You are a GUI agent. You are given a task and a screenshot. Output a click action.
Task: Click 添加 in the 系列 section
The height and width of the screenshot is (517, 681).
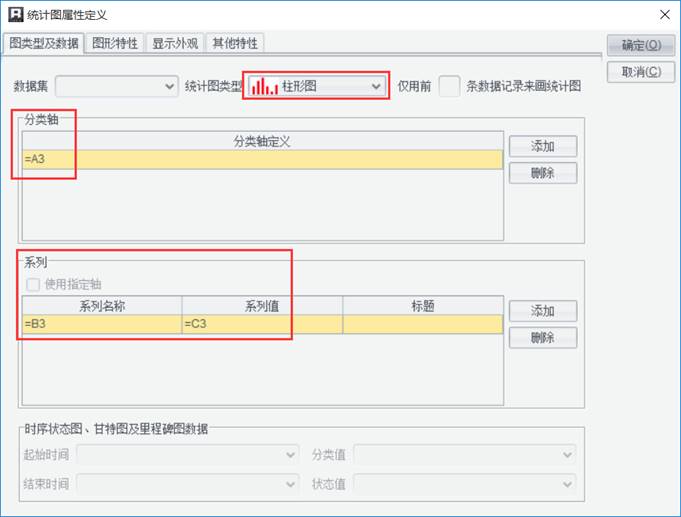(x=543, y=311)
